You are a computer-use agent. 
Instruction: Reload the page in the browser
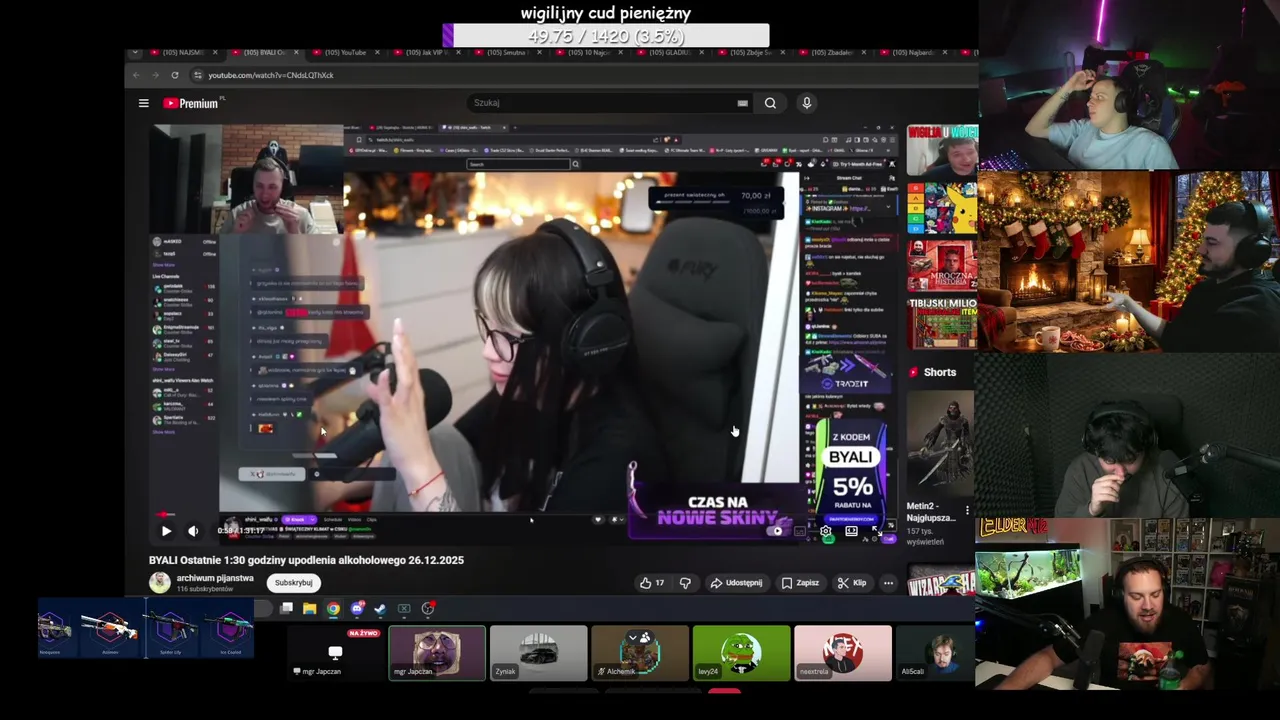(175, 75)
